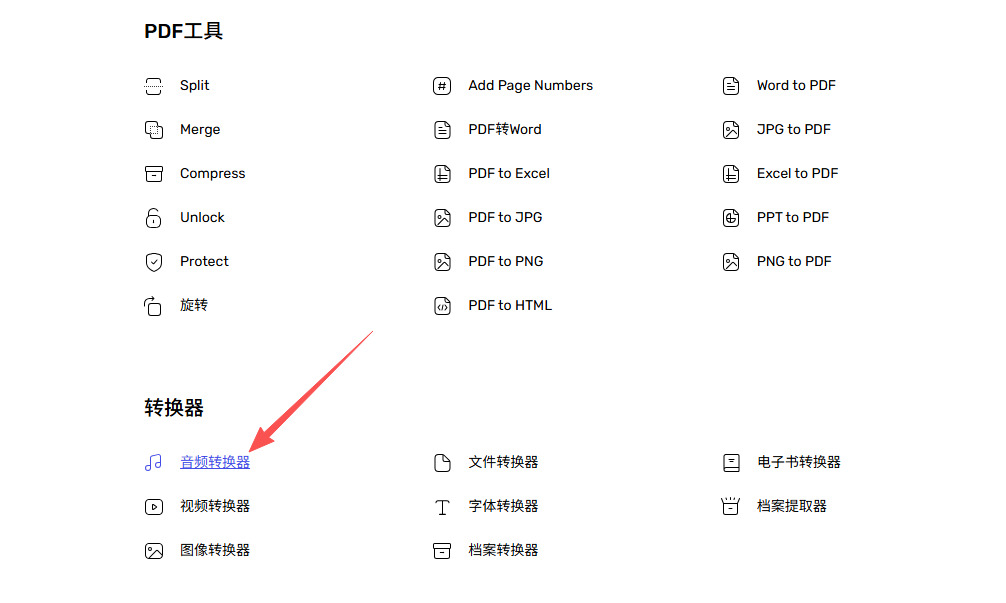Click the ebook converter book icon
This screenshot has height=603, width=1006.
(731, 463)
